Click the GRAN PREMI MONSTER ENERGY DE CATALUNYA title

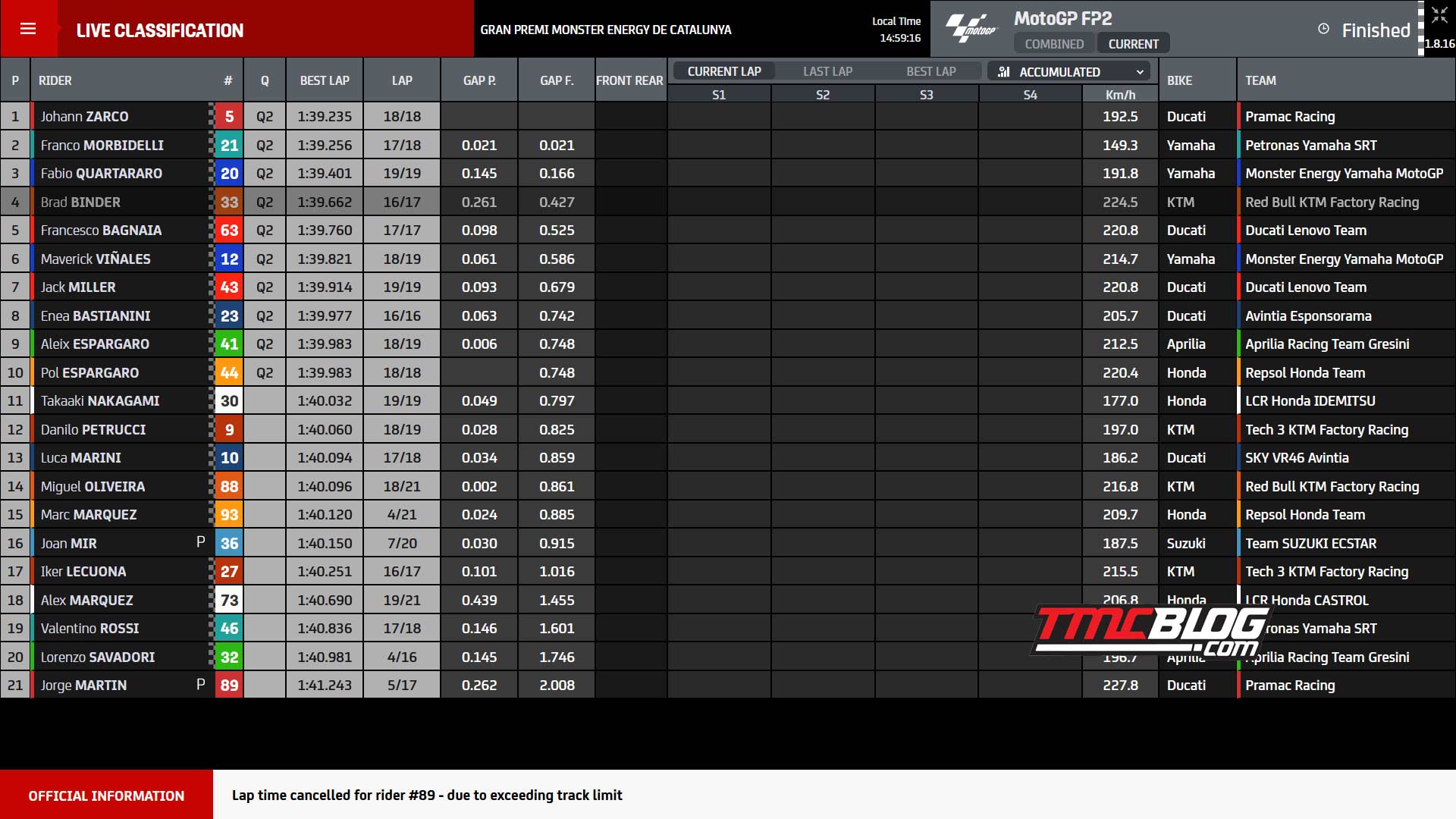click(x=606, y=30)
